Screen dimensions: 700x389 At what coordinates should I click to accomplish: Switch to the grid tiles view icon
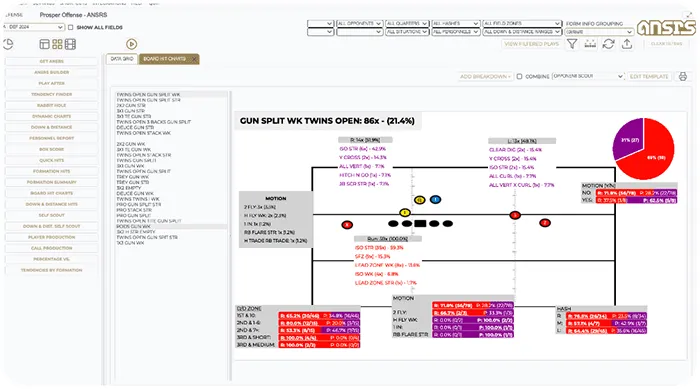pyautogui.click(x=57, y=44)
